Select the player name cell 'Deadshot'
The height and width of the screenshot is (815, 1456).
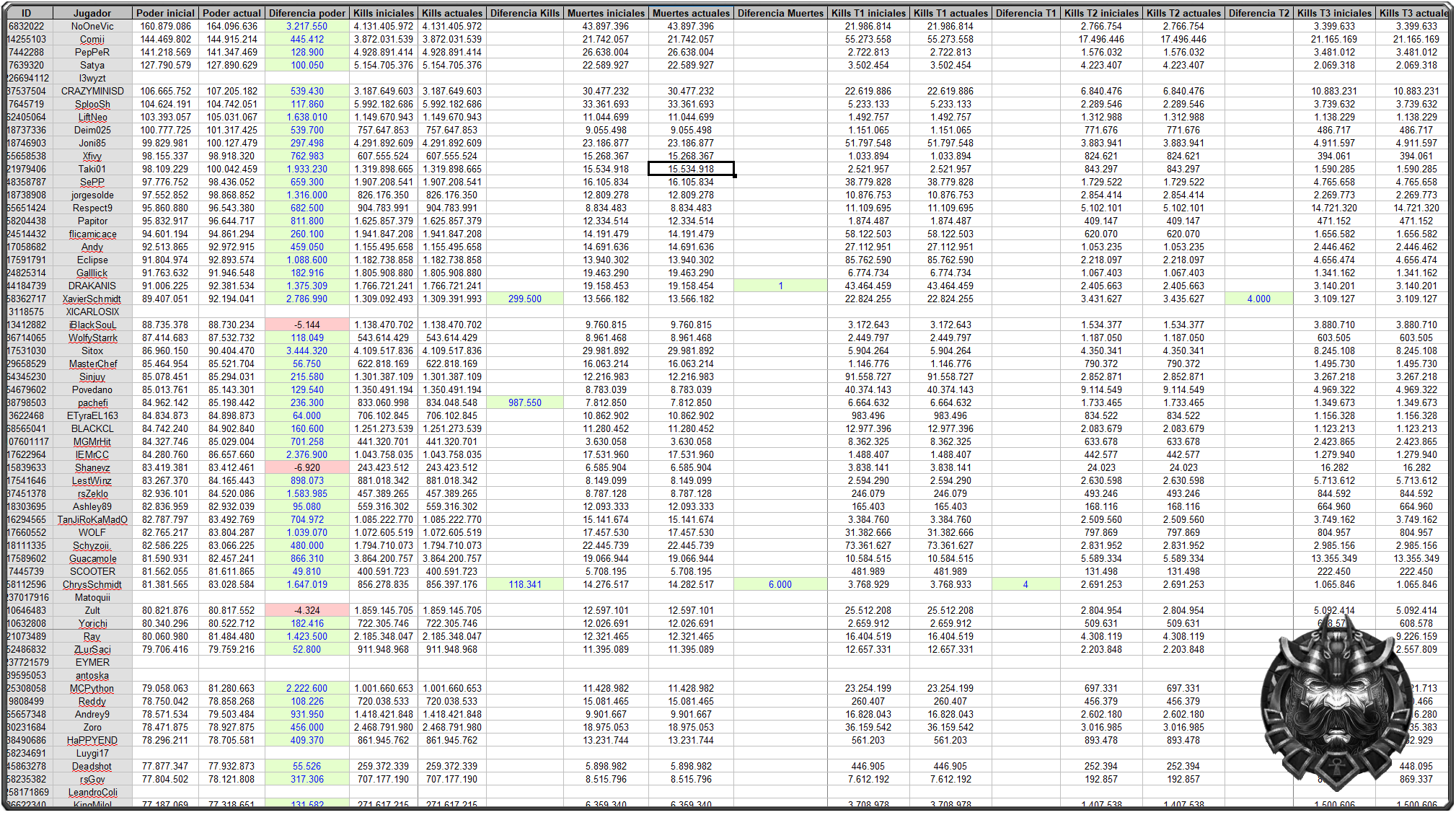click(x=92, y=766)
